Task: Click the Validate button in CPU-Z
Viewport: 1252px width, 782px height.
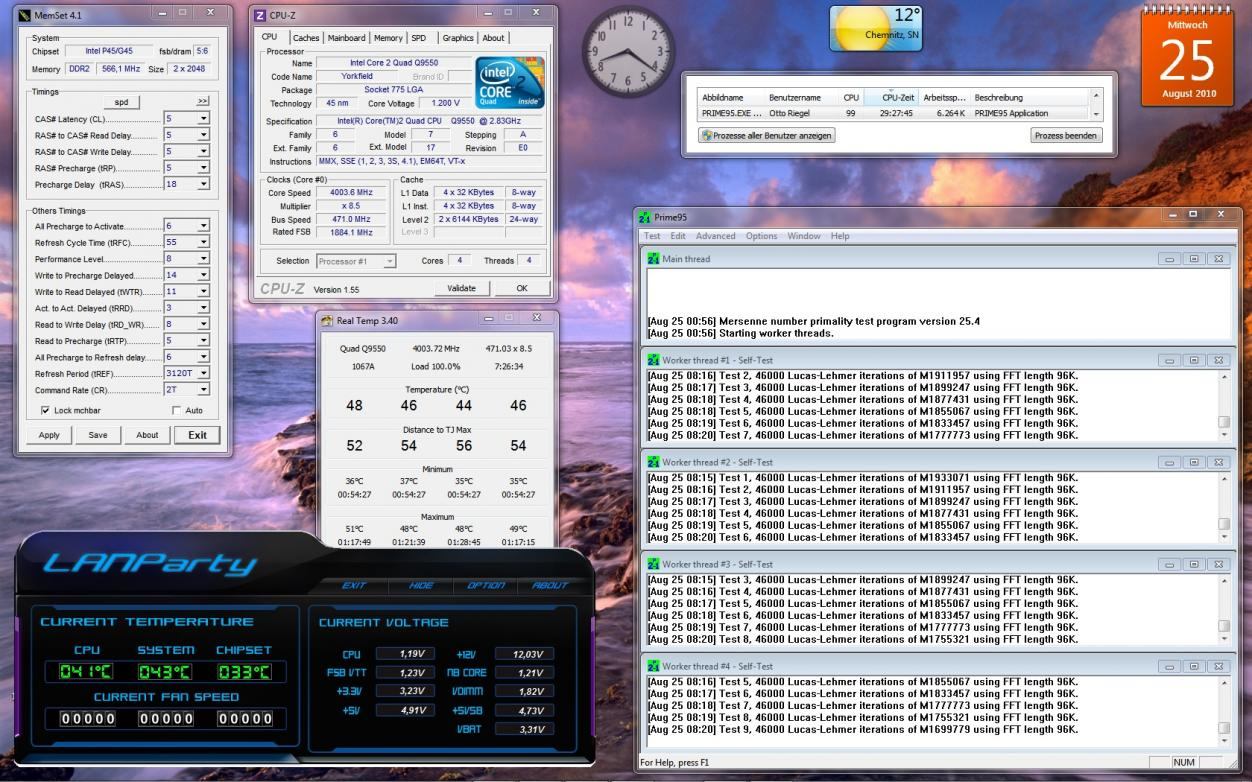Action: (x=462, y=288)
